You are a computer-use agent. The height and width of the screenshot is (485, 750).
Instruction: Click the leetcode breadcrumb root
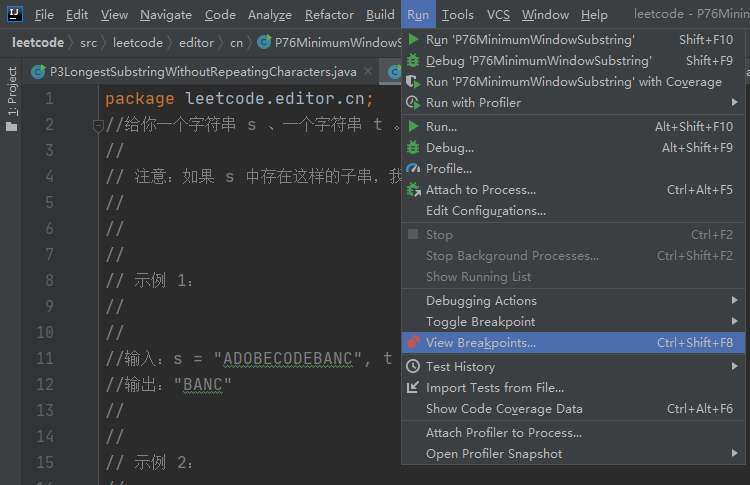[x=38, y=43]
